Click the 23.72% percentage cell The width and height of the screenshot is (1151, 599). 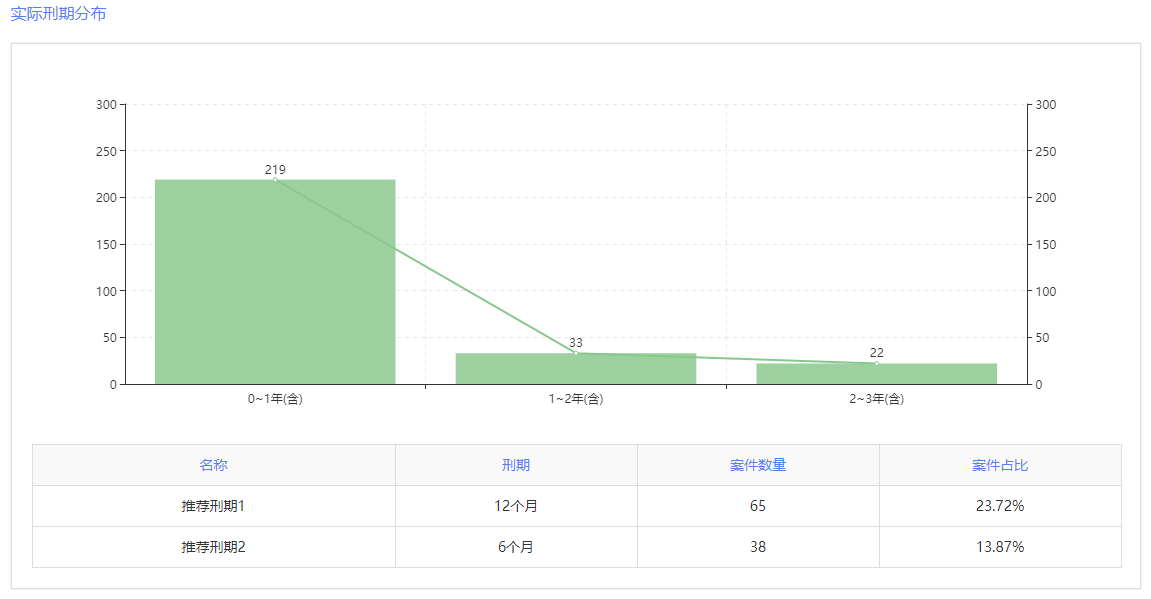tap(1000, 506)
